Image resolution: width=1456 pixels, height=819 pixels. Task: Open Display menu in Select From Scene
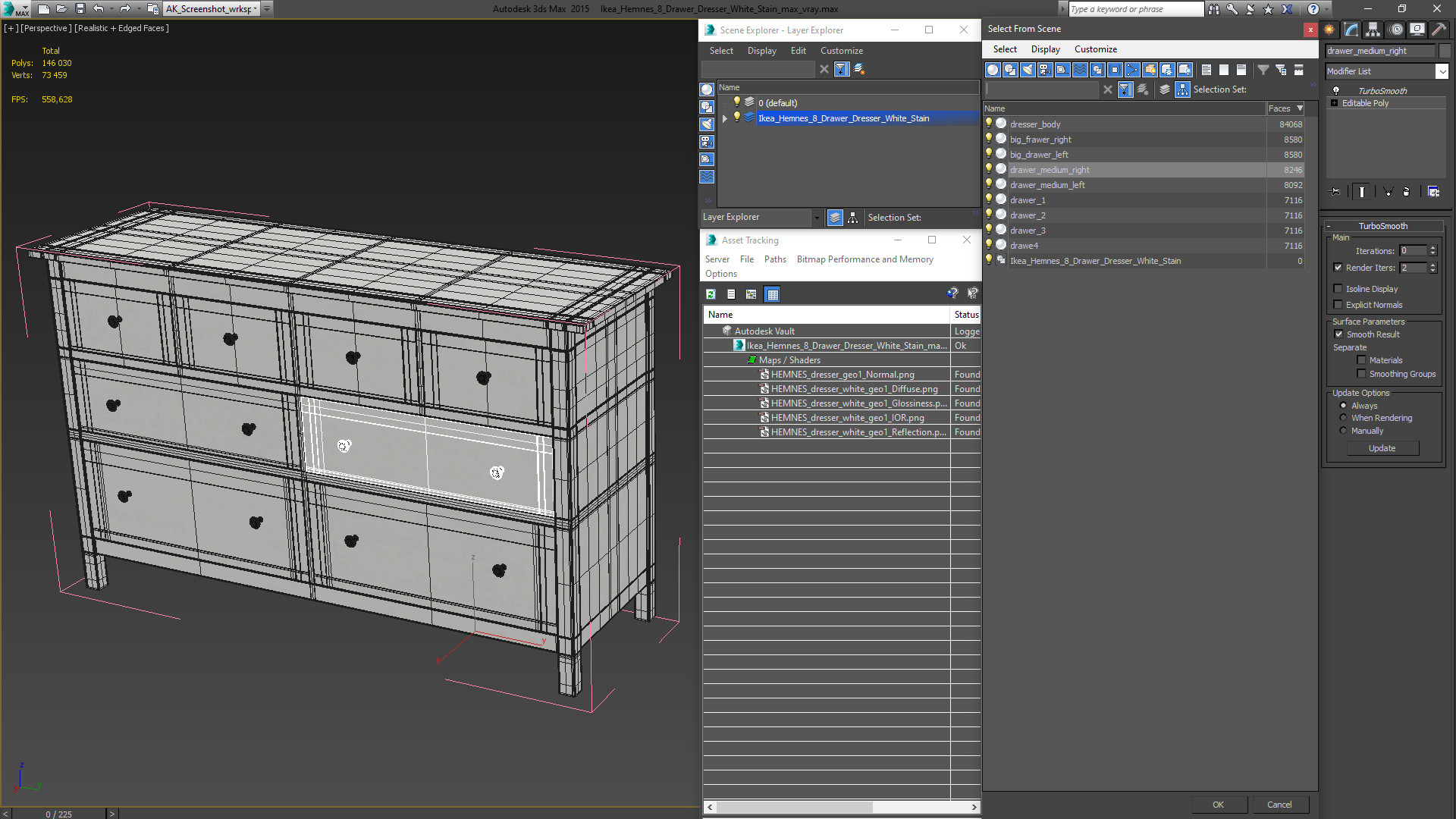pyautogui.click(x=1045, y=49)
